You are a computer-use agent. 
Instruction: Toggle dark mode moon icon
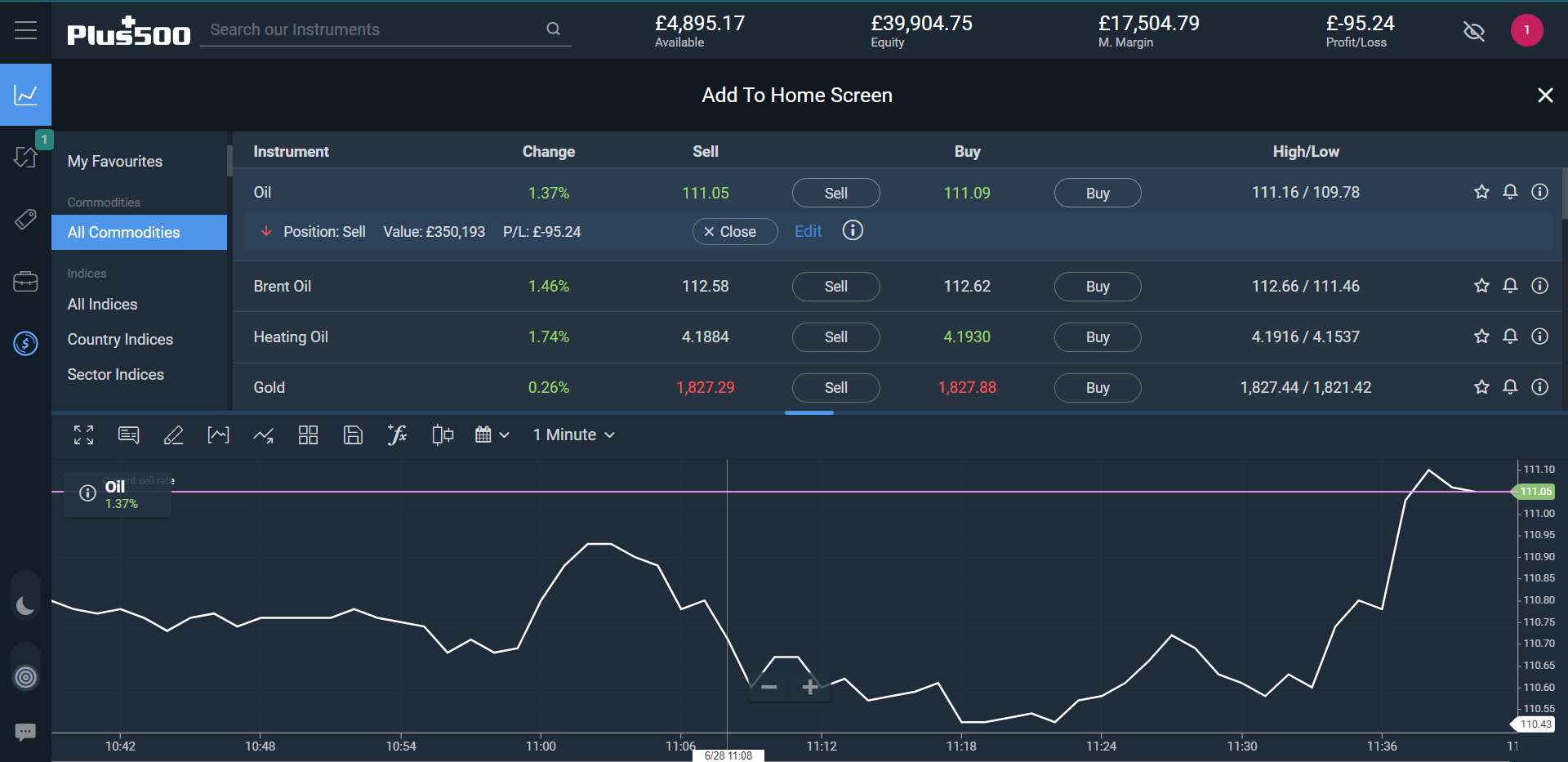[x=25, y=605]
